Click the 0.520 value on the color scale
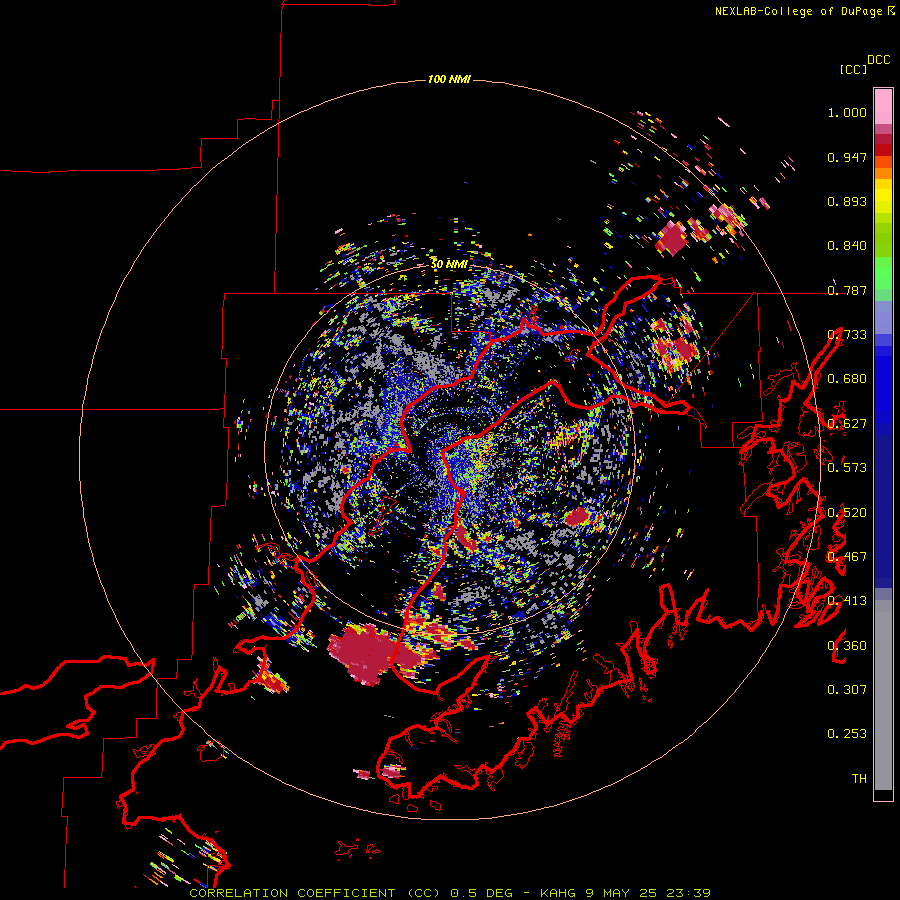 click(x=847, y=513)
